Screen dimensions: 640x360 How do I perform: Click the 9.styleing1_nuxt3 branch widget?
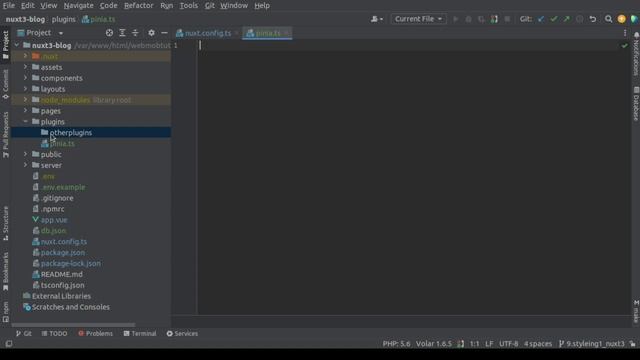pyautogui.click(x=591, y=344)
